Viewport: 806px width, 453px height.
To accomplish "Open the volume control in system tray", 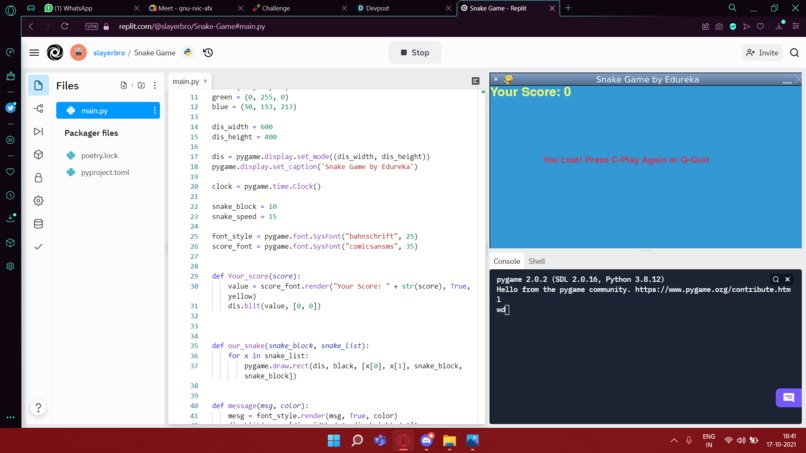I will coord(741,441).
